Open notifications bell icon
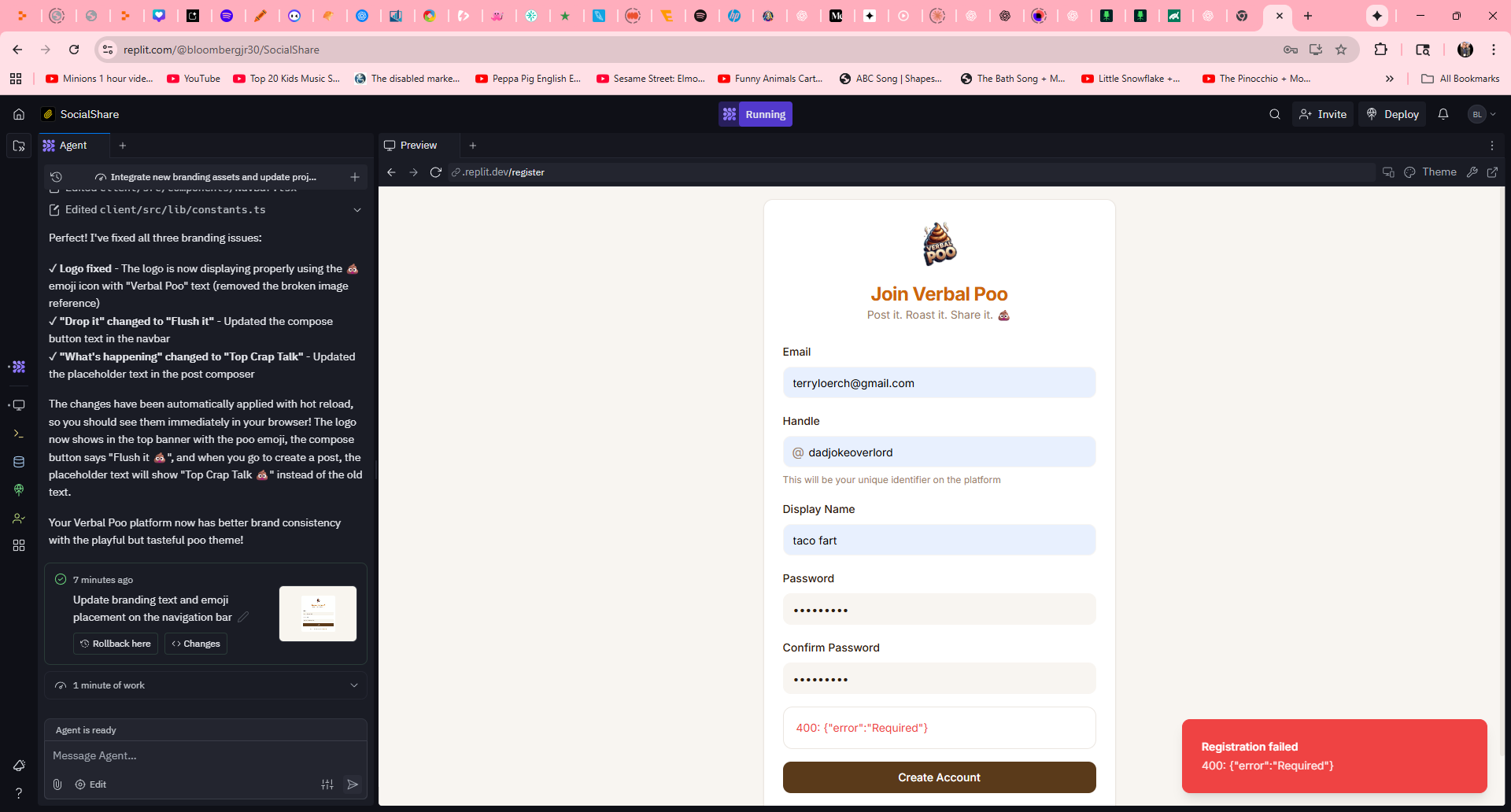Screen dimensions: 1511x812 pos(1443,114)
